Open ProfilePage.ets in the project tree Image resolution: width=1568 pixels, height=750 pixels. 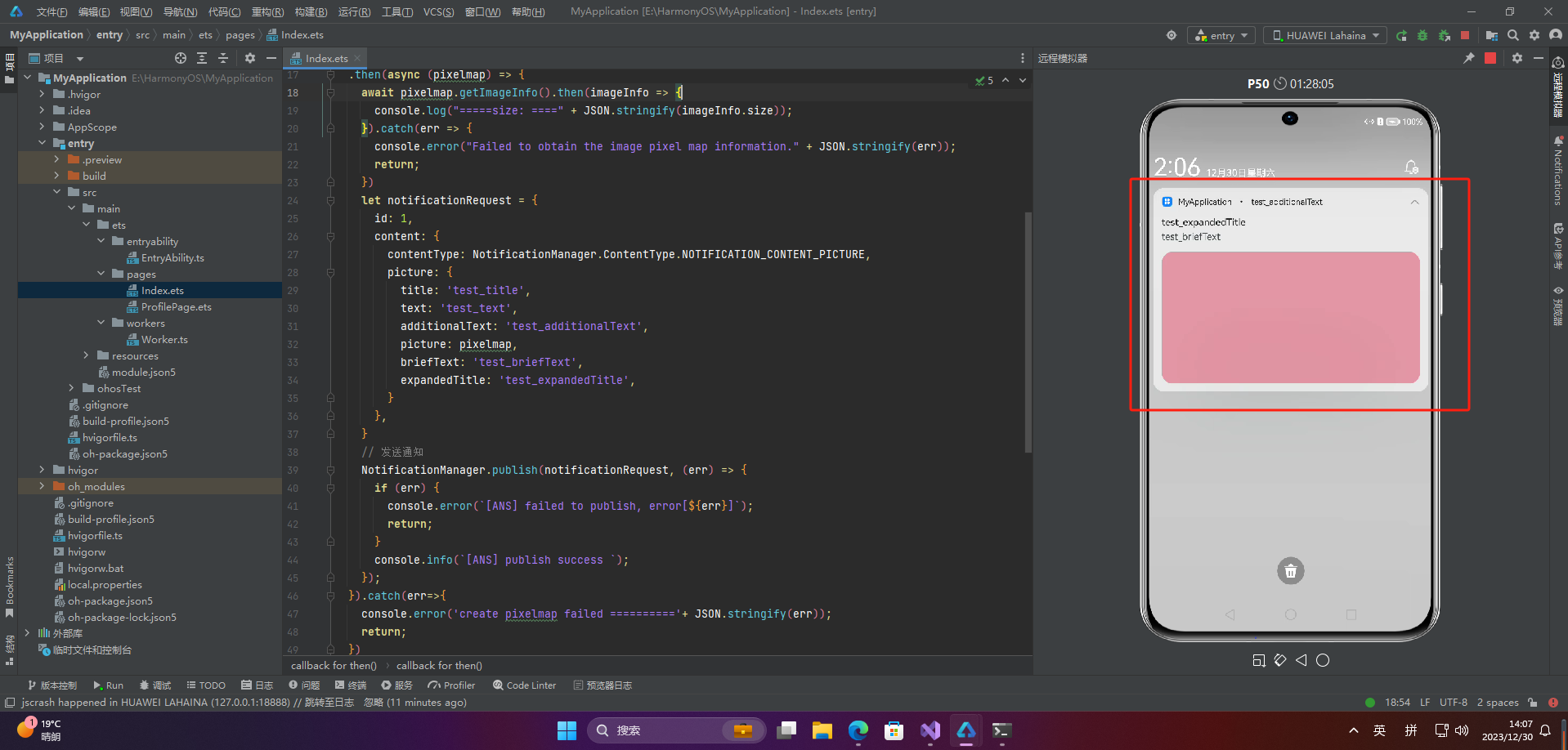point(176,306)
